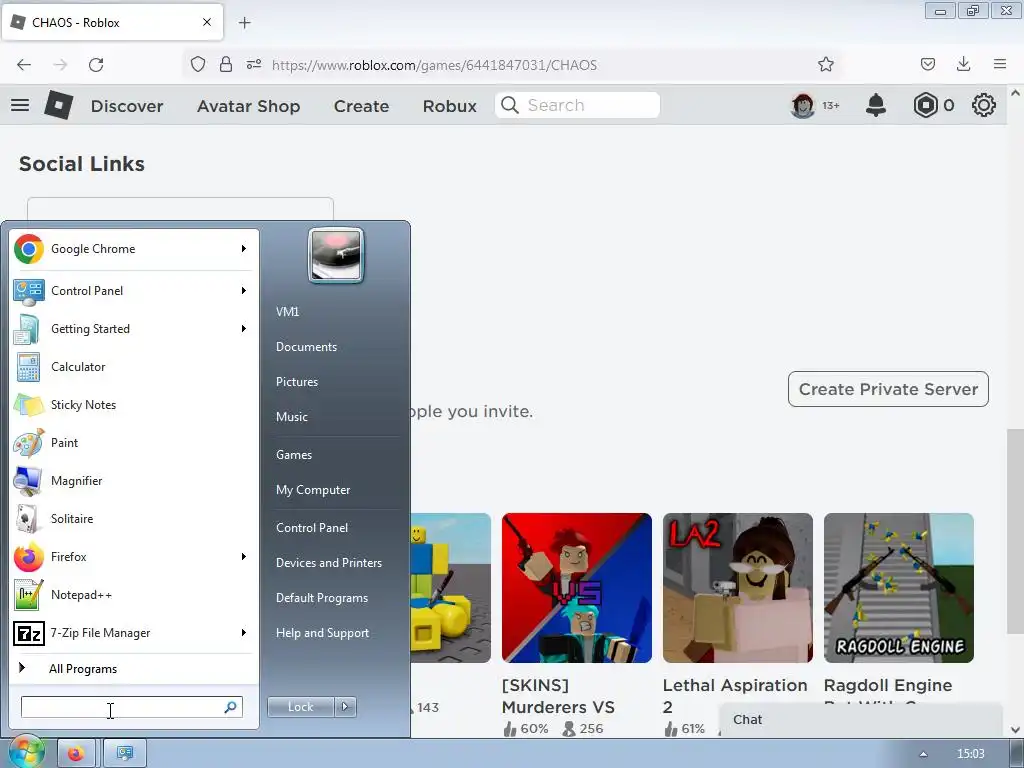The image size is (1024, 768).
Task: Open Devices and Printers
Action: [x=329, y=563]
